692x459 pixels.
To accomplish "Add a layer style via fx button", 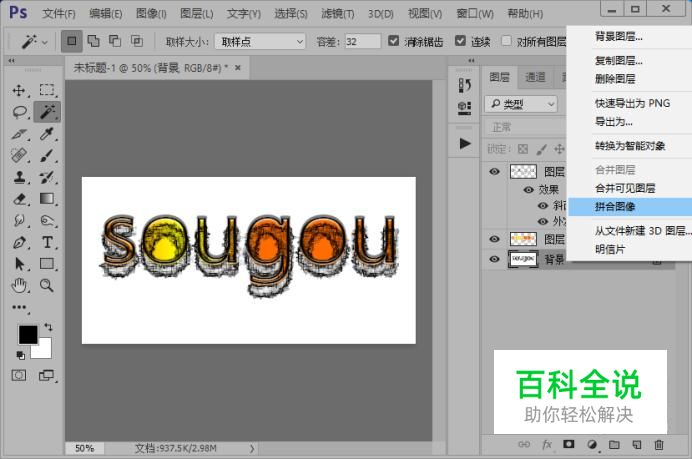I will click(547, 444).
